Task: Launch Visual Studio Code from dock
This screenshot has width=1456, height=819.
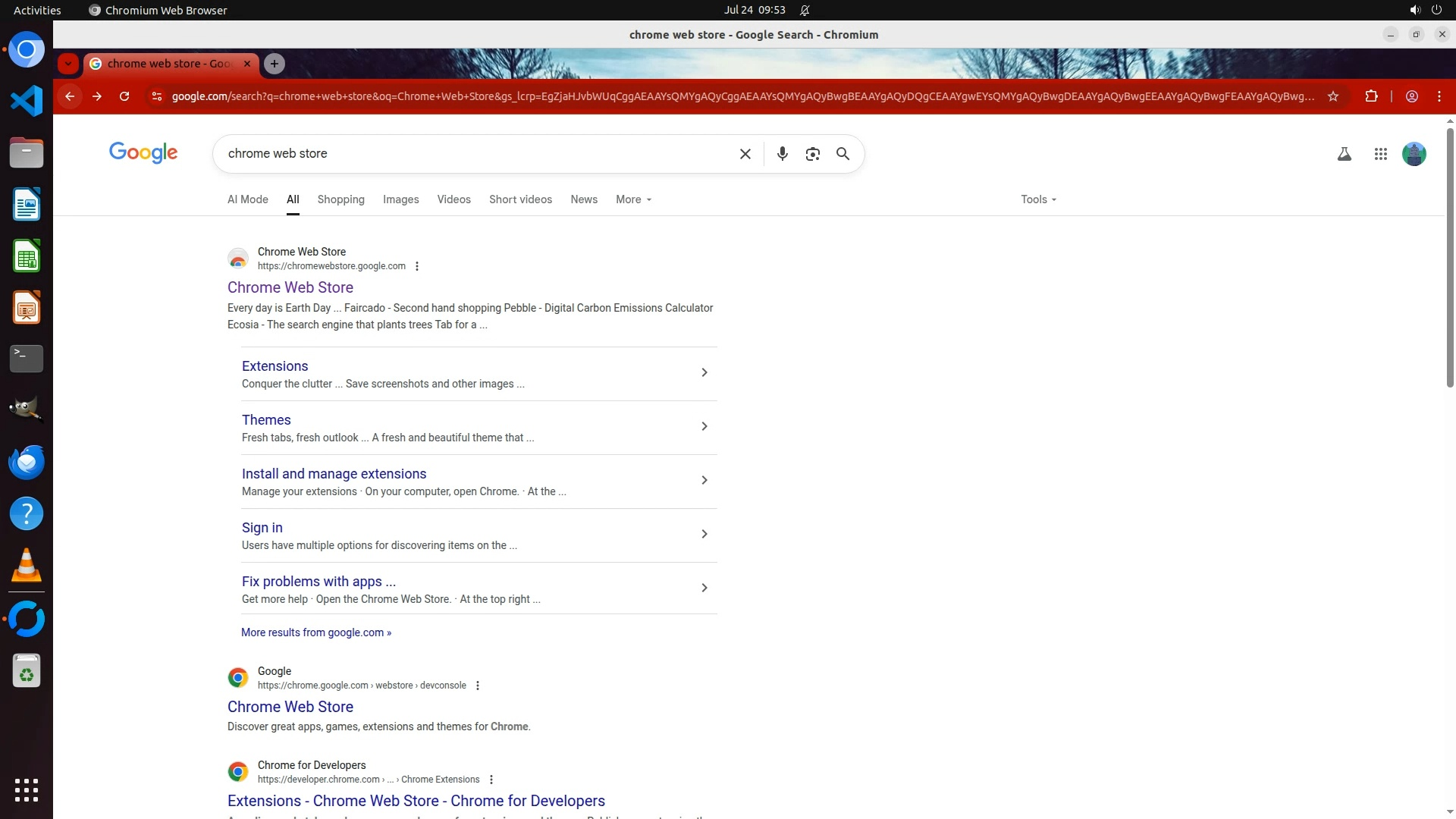Action: (x=27, y=101)
